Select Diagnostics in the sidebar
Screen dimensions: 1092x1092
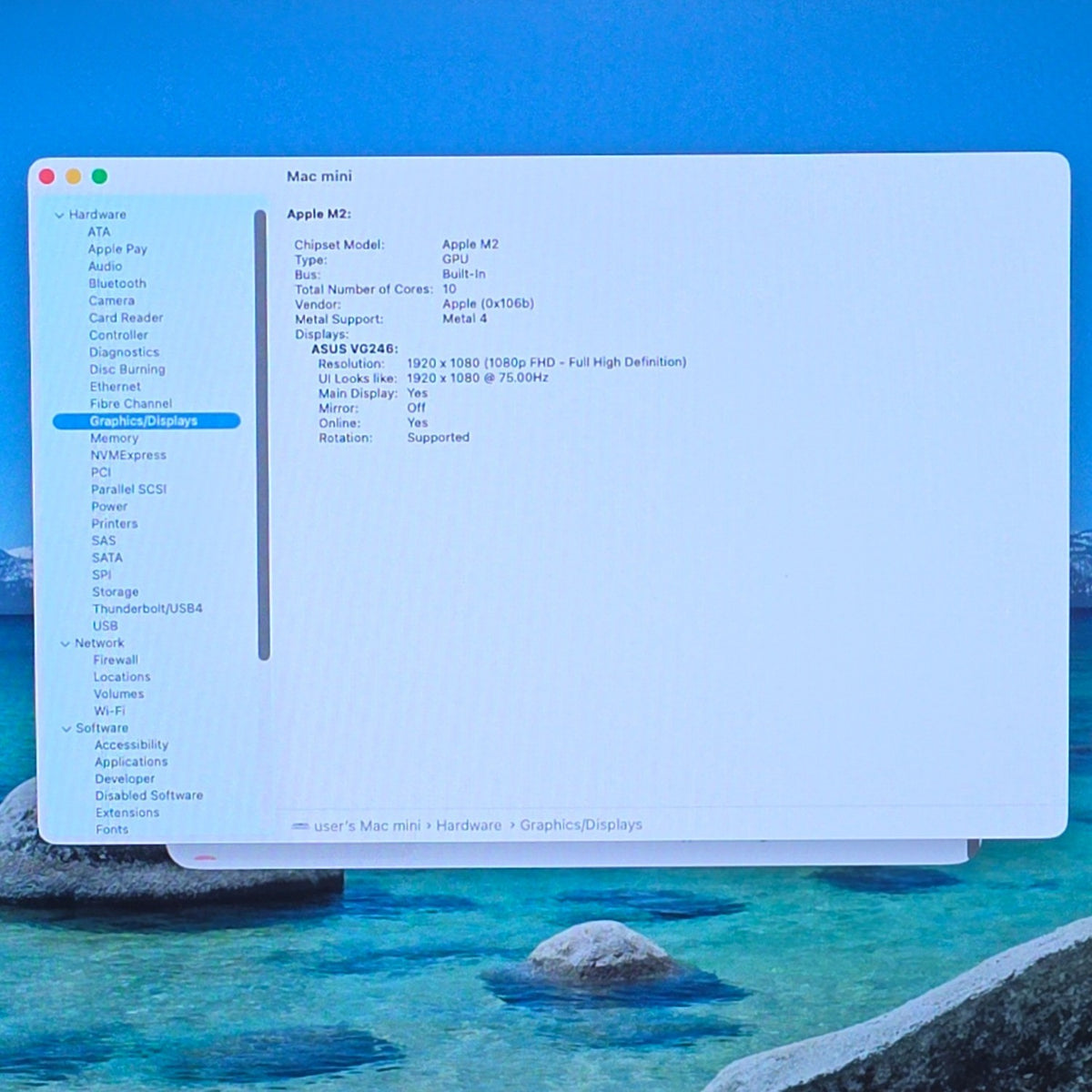pos(124,352)
